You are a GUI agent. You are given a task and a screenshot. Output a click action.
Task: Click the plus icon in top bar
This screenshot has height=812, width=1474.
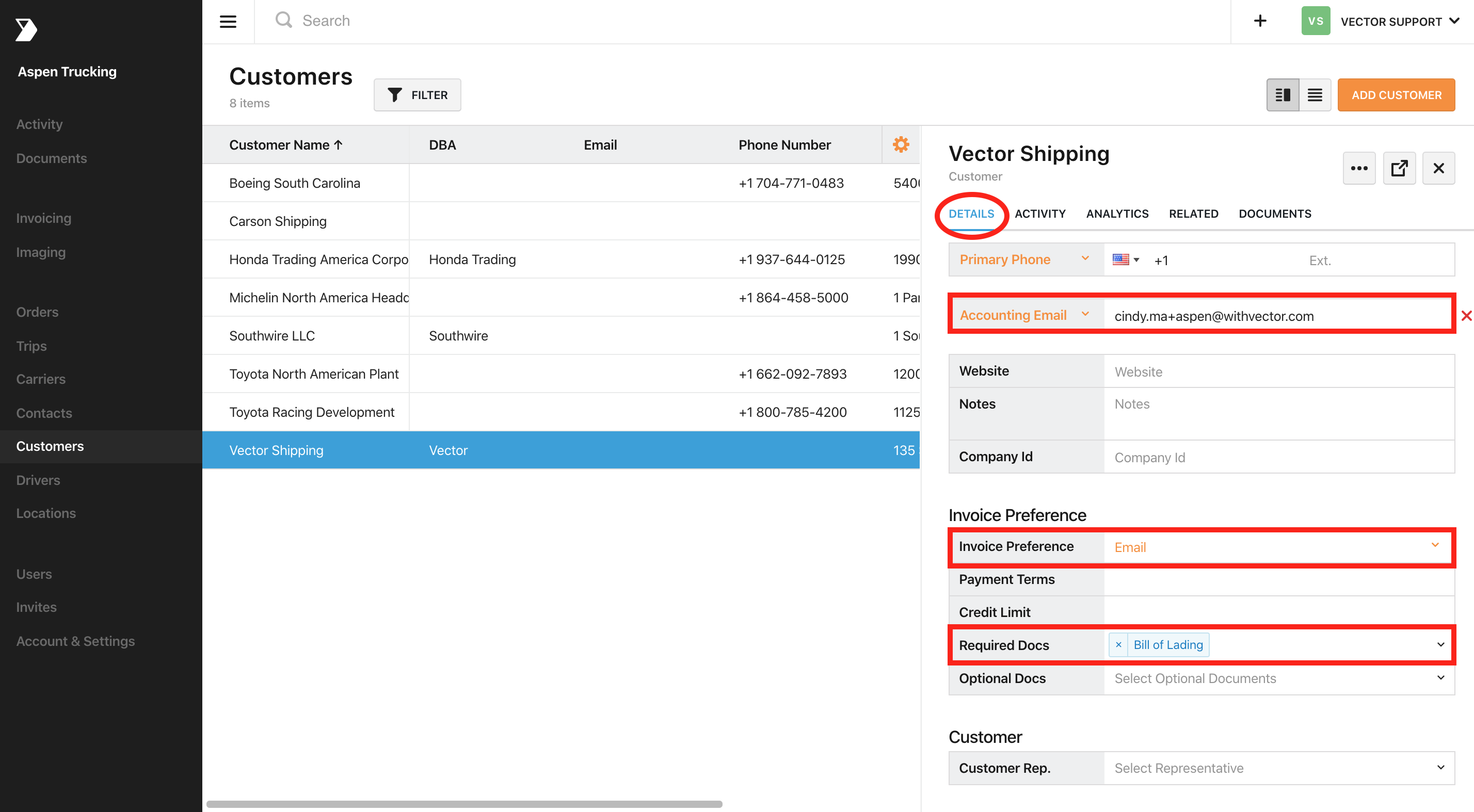(x=1259, y=21)
